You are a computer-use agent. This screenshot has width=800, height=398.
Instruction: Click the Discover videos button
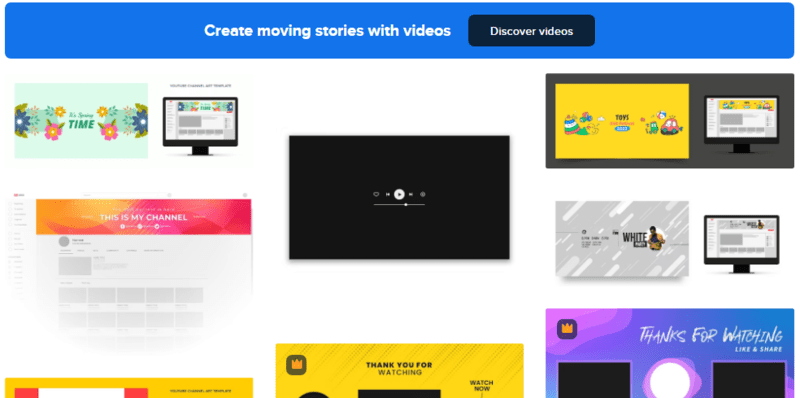point(532,31)
